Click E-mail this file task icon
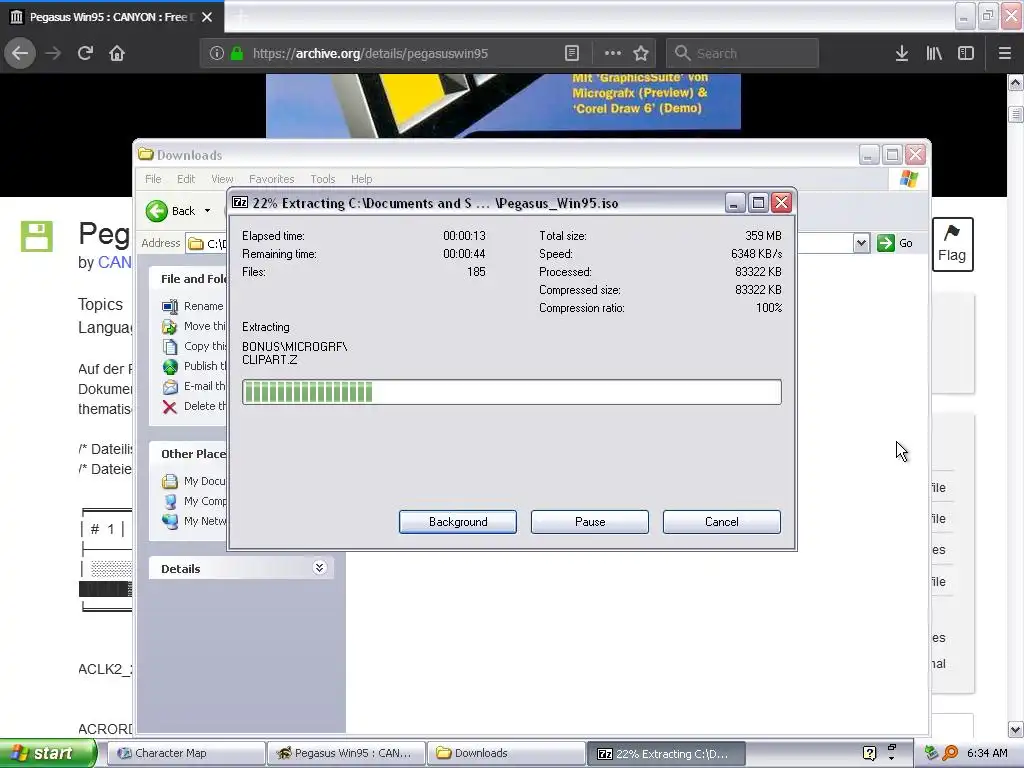 pos(170,387)
